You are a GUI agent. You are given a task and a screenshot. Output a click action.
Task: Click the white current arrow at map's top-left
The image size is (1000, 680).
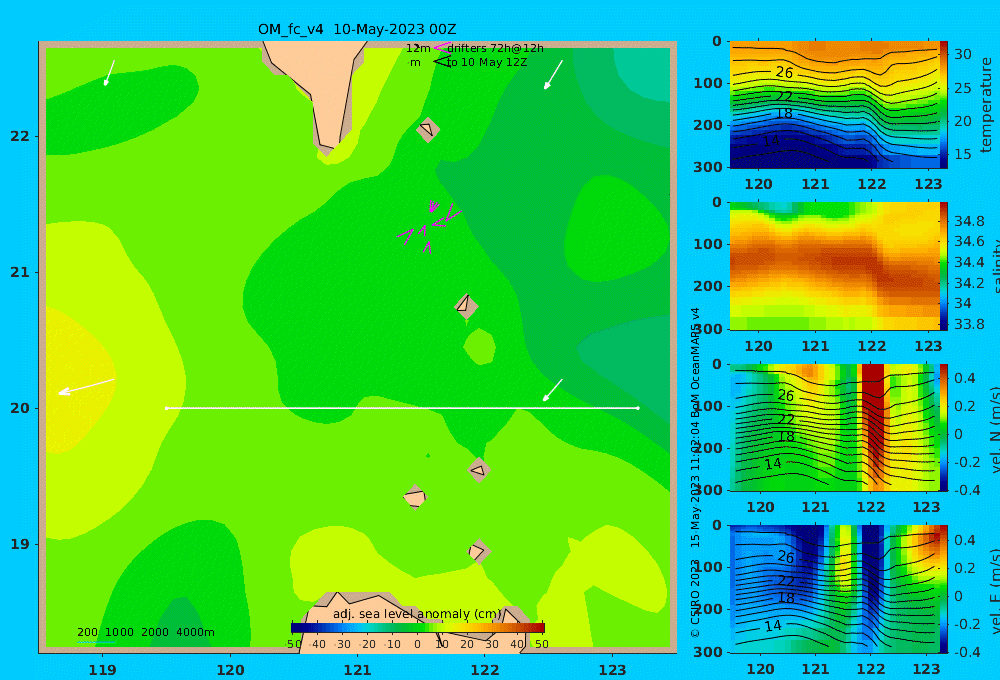point(110,73)
